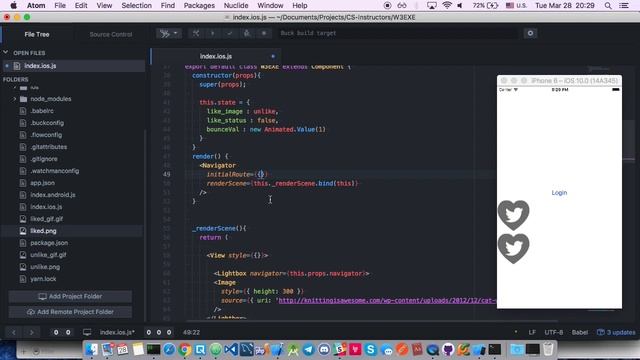Collapse the OPEN FILES section

coord(6,53)
